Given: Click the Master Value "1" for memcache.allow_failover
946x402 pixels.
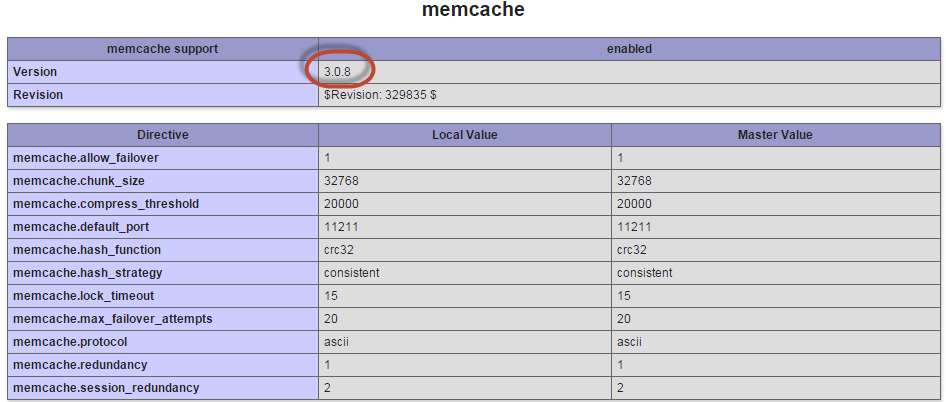Looking at the screenshot, I should point(620,158).
